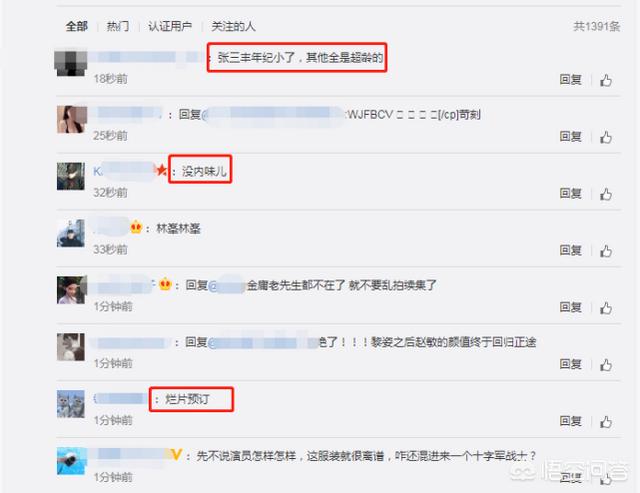Reply to the 烂片预订 comment
This screenshot has width=640, height=493.
(x=570, y=421)
